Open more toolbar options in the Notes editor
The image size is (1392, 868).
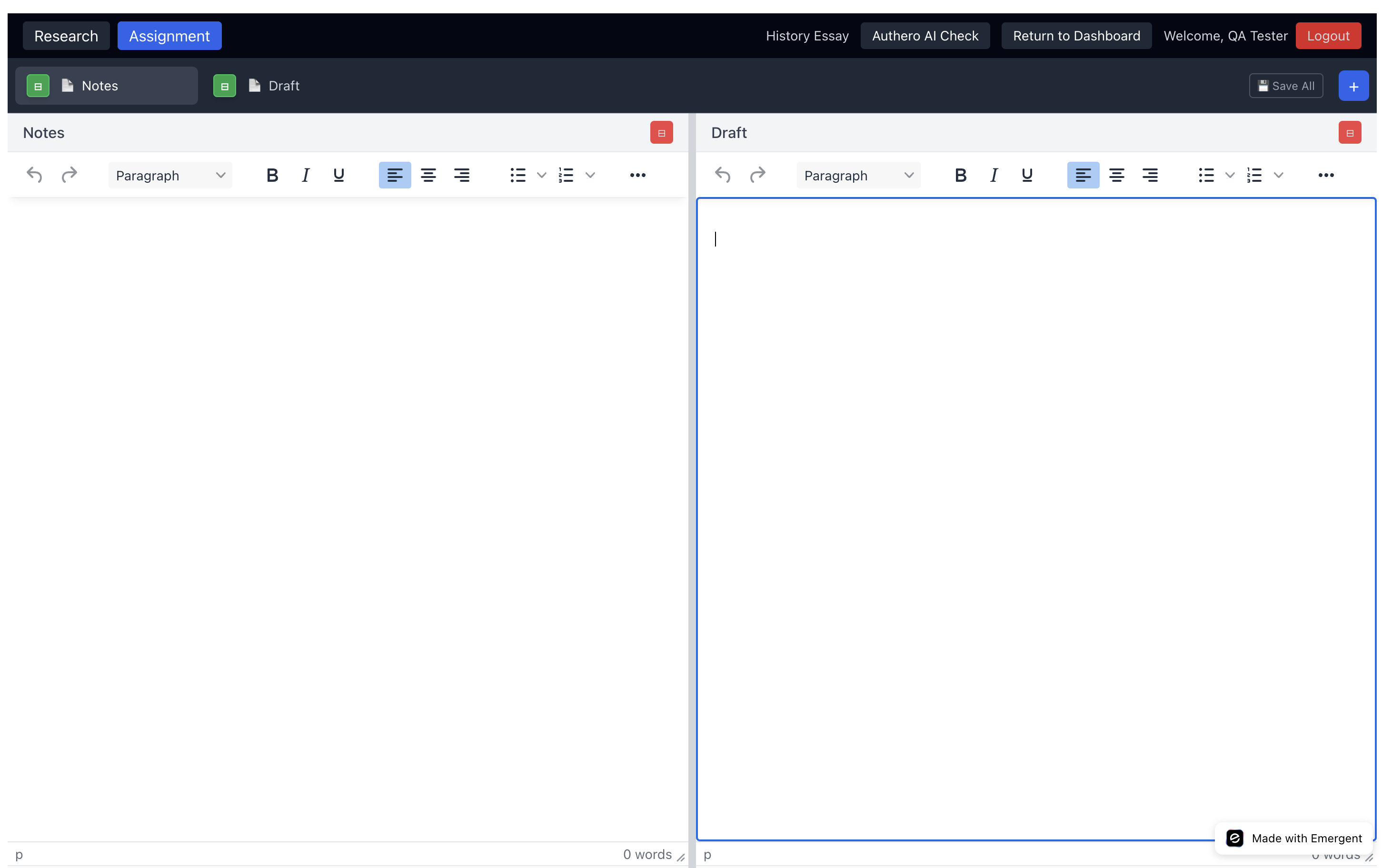tap(637, 175)
